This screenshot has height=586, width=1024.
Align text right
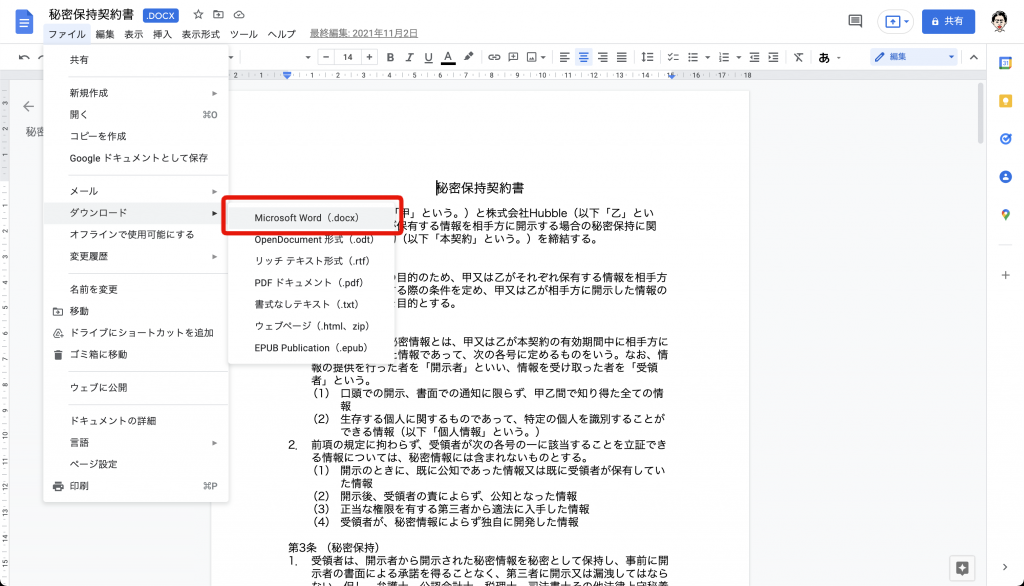coord(602,57)
